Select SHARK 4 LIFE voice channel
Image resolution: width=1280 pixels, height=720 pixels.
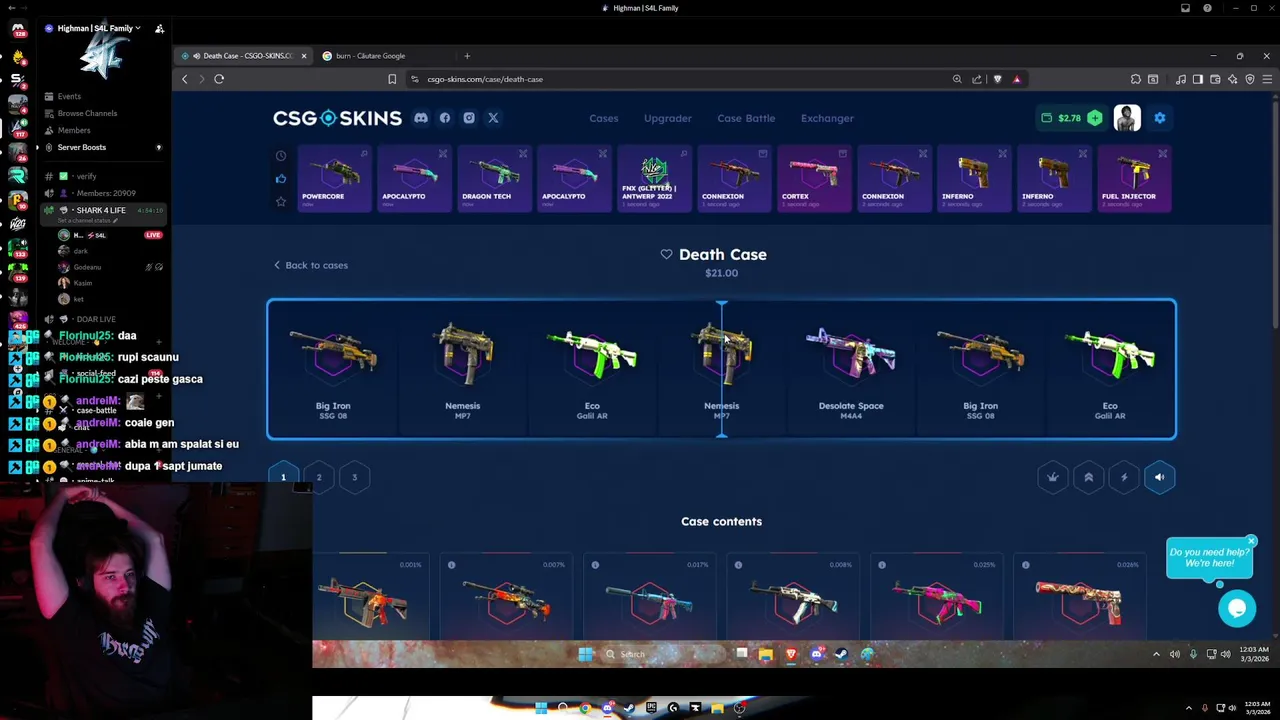coord(101,211)
